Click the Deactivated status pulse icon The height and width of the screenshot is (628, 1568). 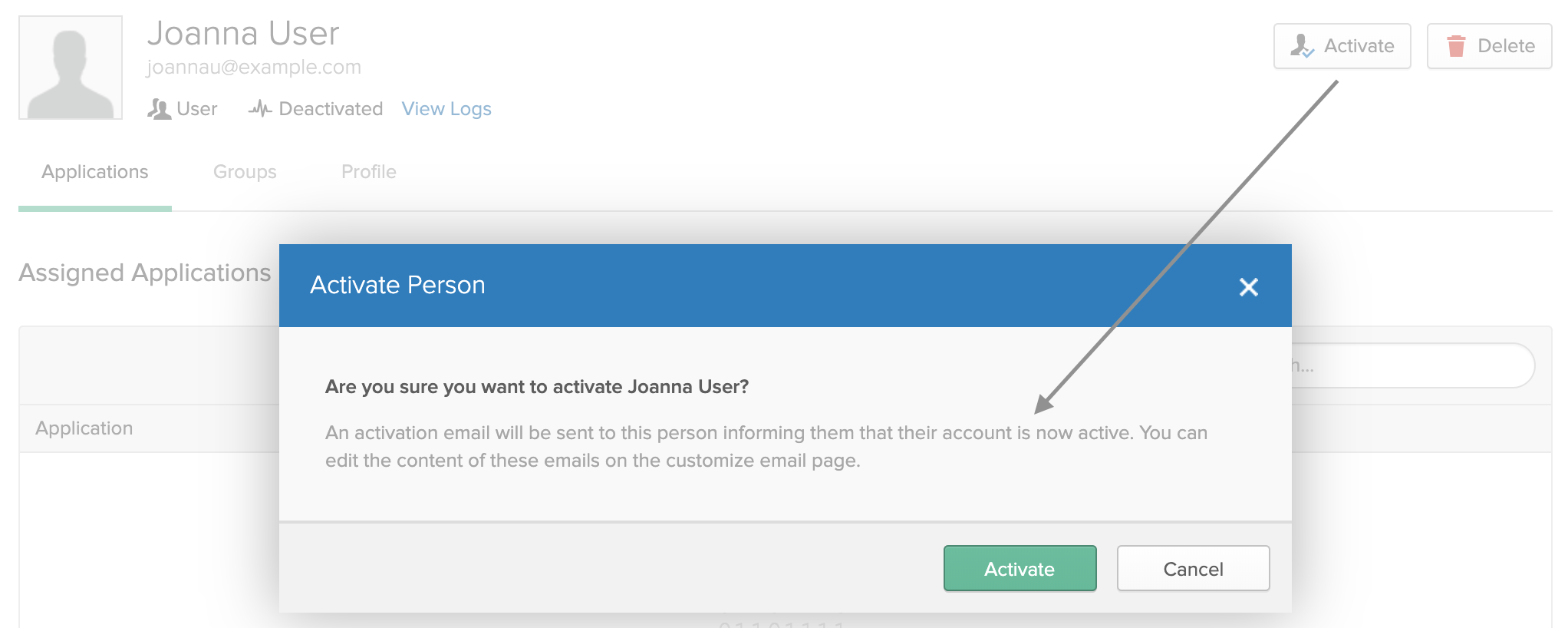click(260, 109)
